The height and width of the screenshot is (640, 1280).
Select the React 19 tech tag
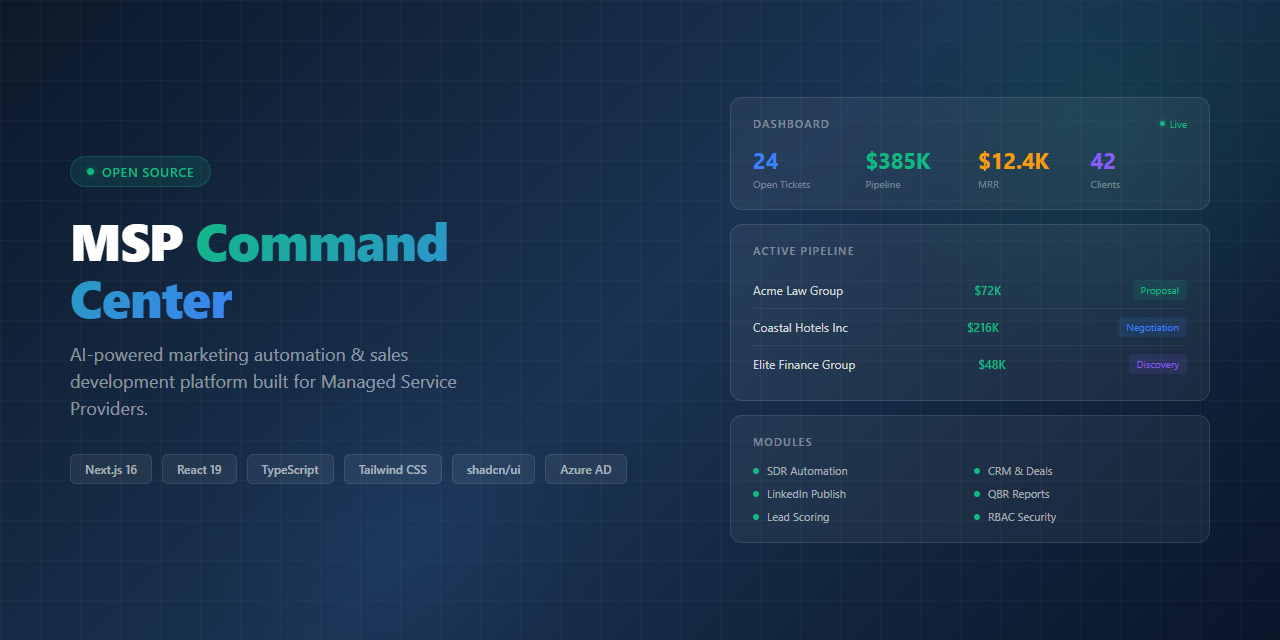tap(199, 469)
